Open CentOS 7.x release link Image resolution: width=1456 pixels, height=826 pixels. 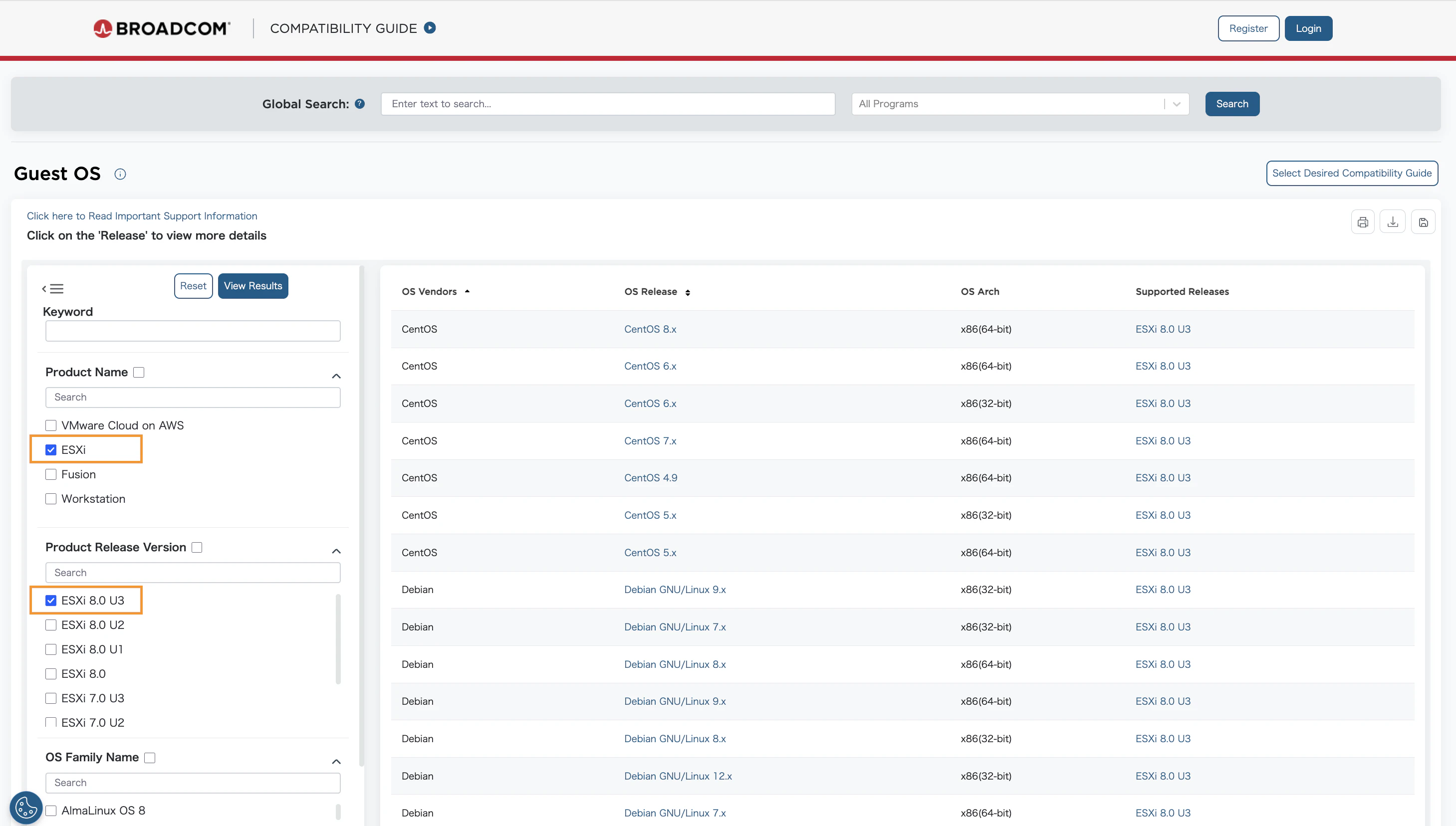tap(650, 441)
